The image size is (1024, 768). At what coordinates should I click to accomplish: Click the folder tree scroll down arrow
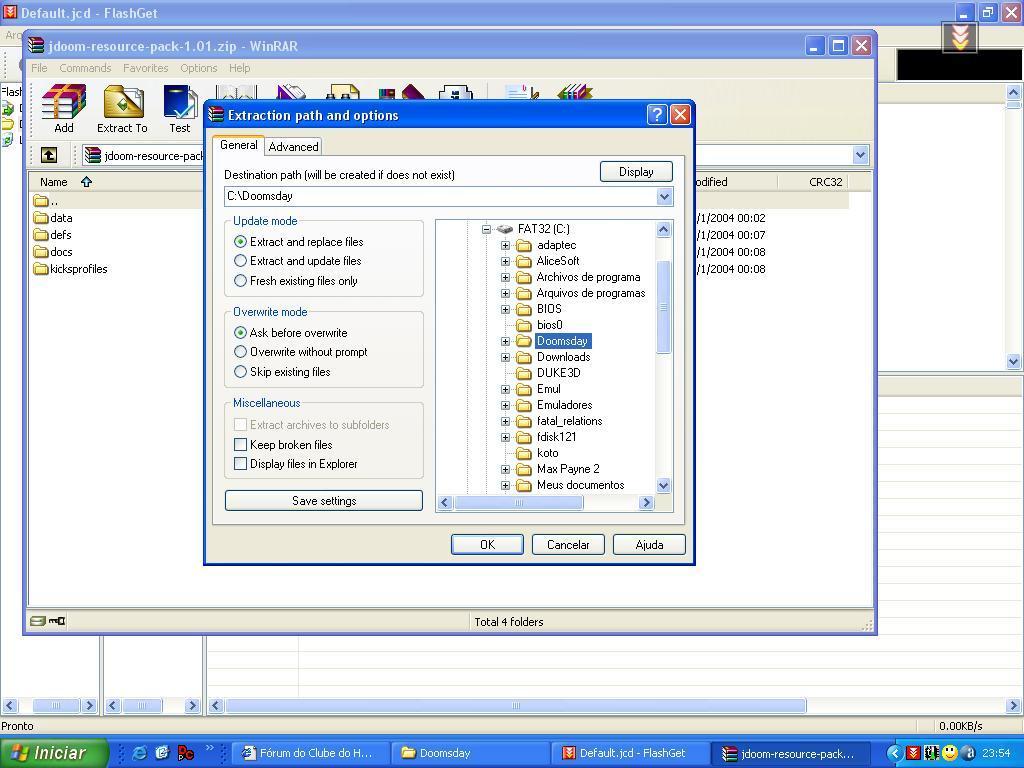[x=664, y=485]
